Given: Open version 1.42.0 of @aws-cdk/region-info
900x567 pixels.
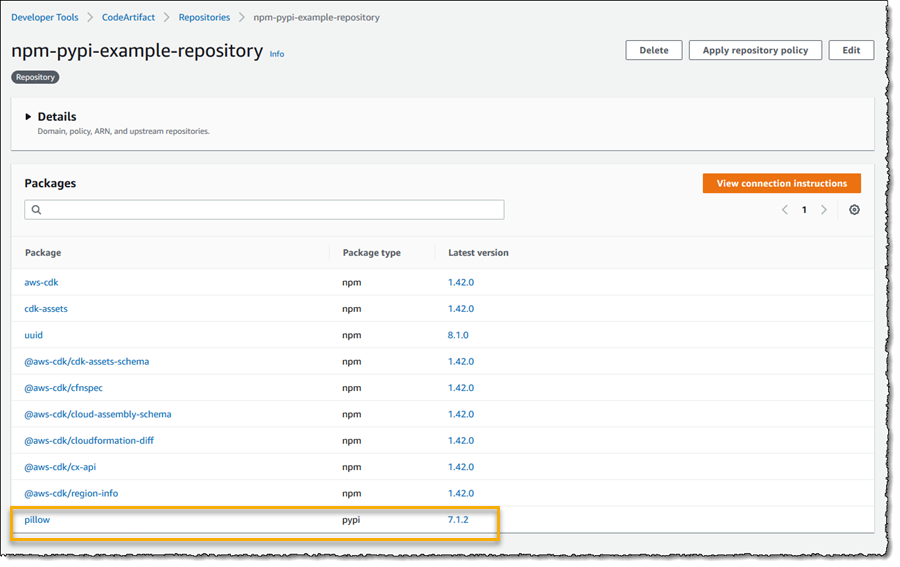Looking at the screenshot, I should tap(461, 494).
